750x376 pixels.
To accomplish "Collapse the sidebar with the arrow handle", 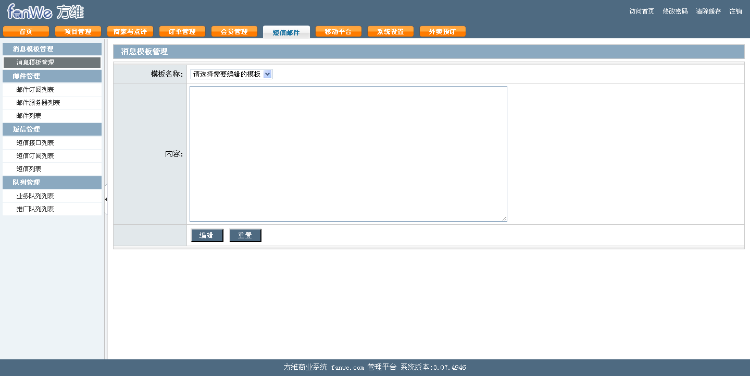I will coord(106,199).
